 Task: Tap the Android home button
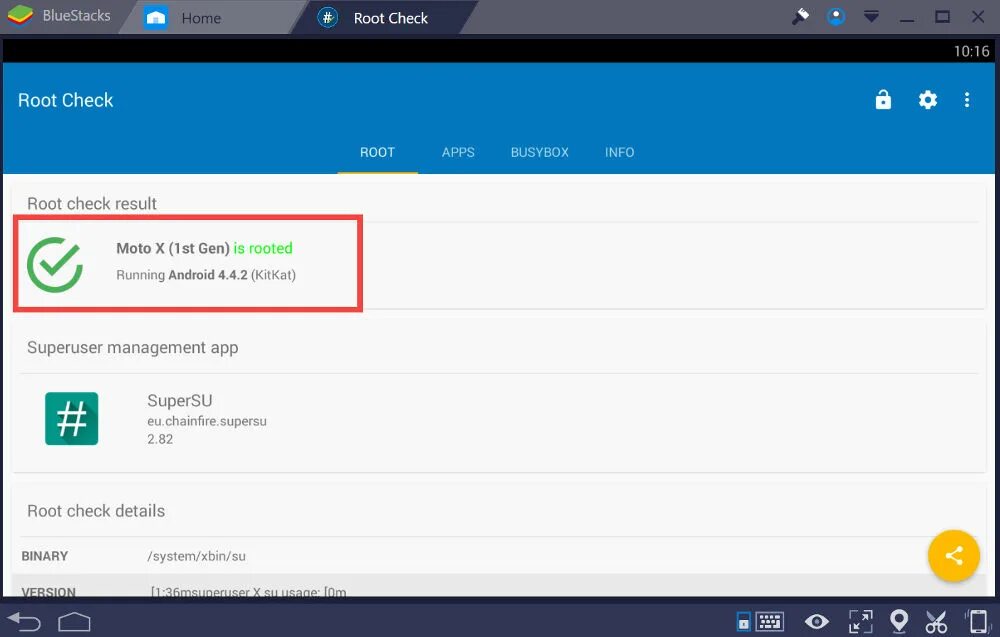point(74,622)
